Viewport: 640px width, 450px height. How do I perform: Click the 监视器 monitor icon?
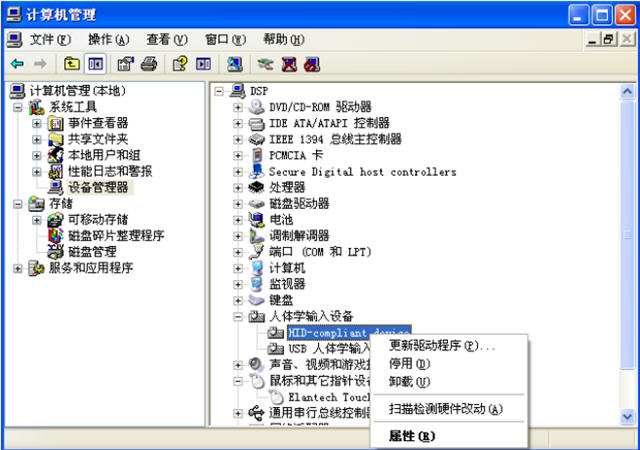(x=257, y=284)
